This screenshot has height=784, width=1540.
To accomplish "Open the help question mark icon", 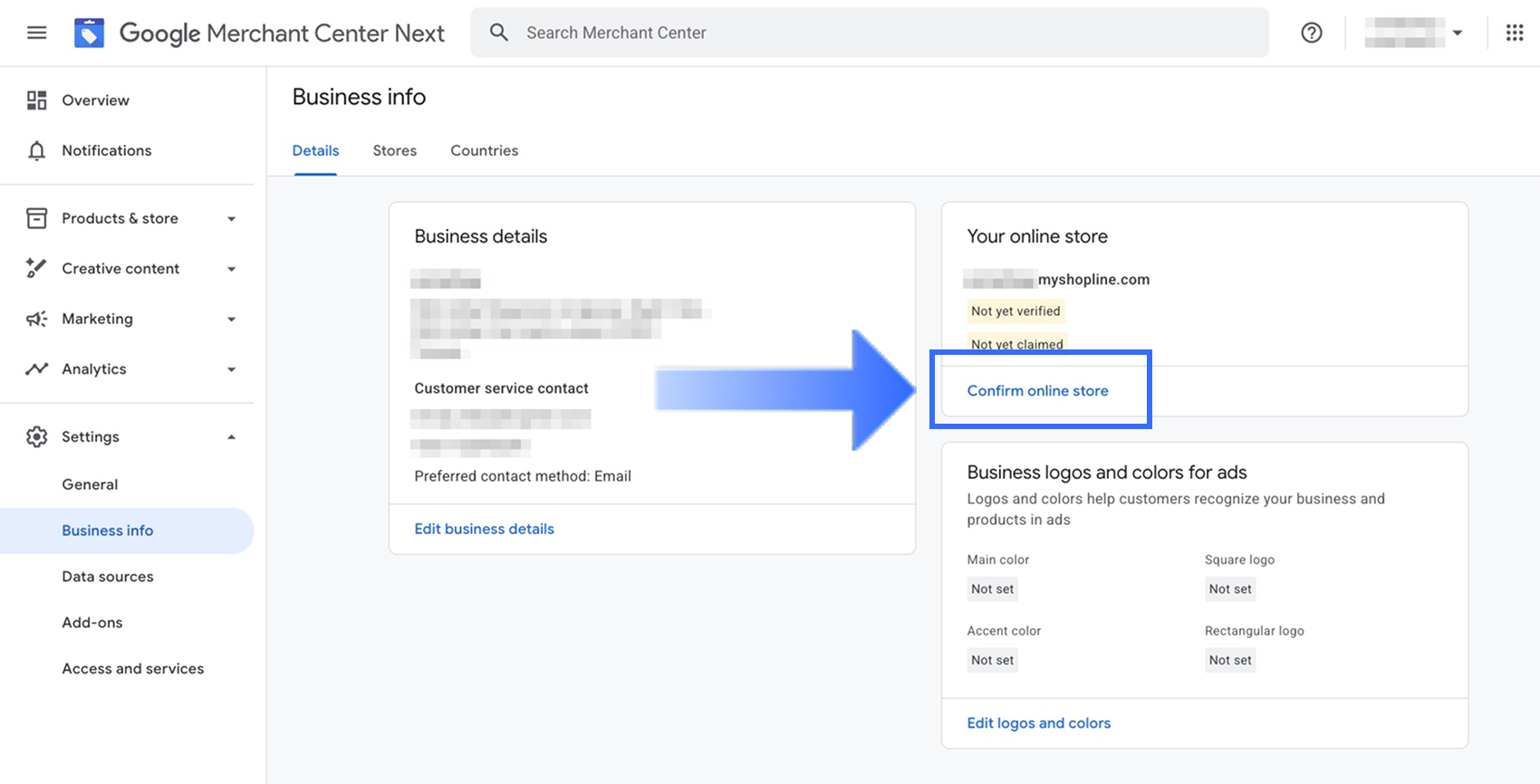I will tap(1311, 33).
